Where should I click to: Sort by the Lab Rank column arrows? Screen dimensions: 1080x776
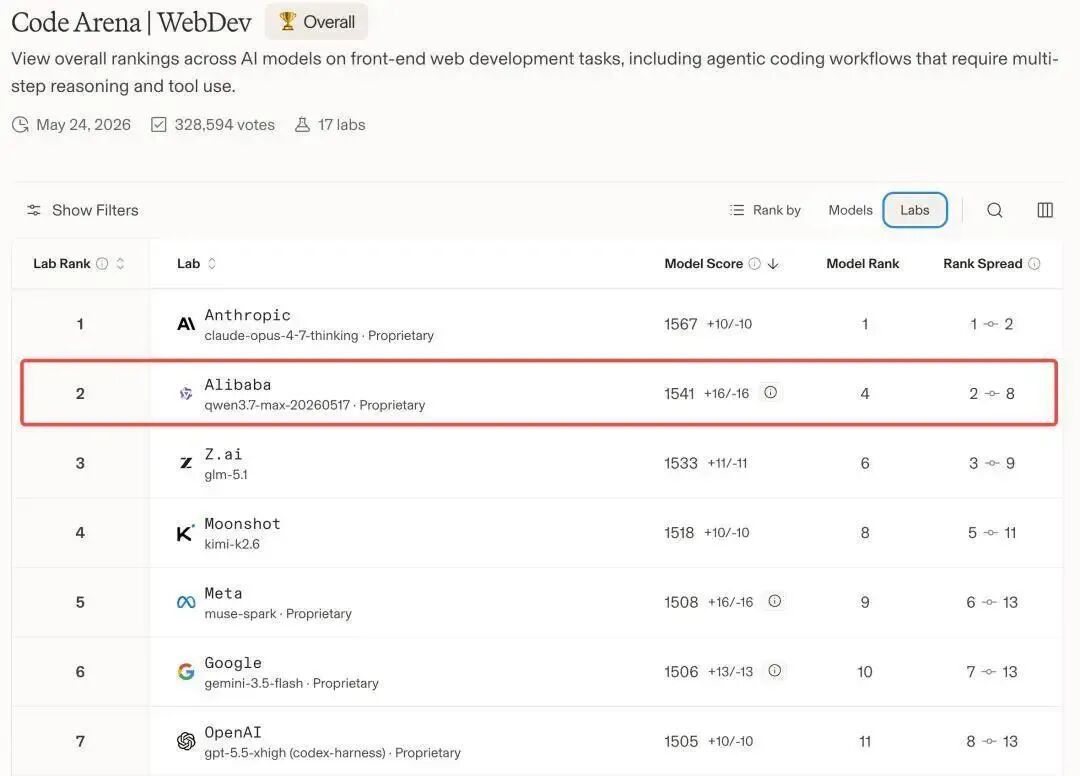(x=121, y=264)
